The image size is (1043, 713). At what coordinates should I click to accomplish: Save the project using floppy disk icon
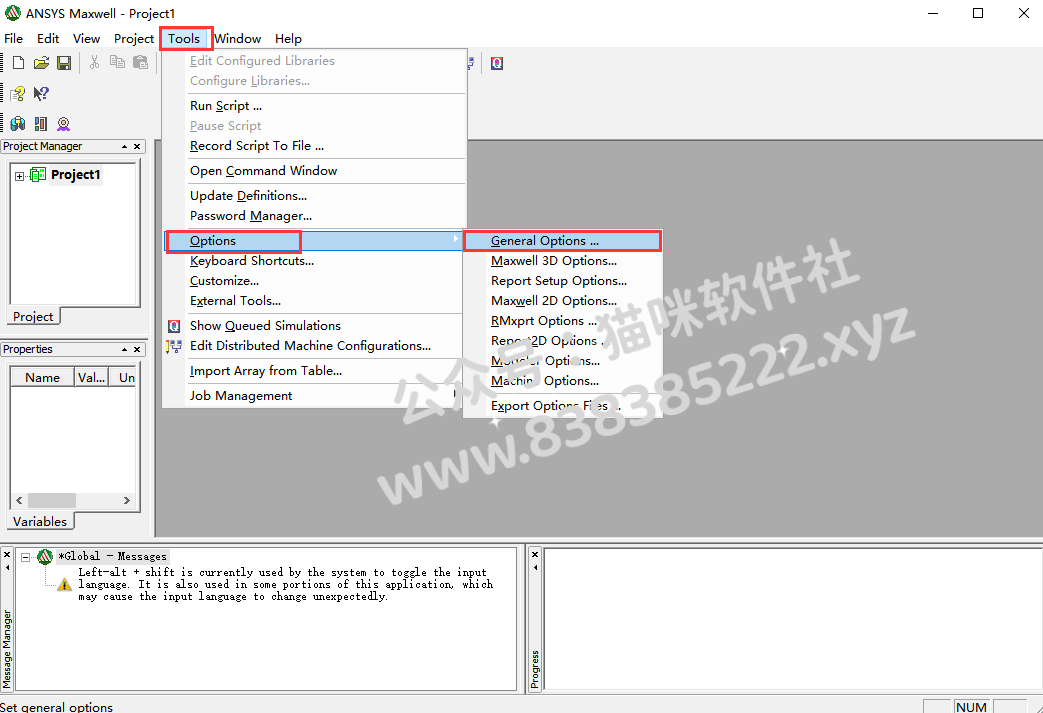pos(64,63)
